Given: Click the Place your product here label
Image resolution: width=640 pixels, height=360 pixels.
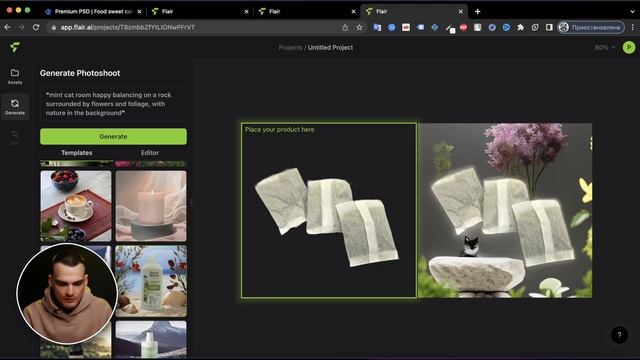Looking at the screenshot, I should click(x=280, y=129).
